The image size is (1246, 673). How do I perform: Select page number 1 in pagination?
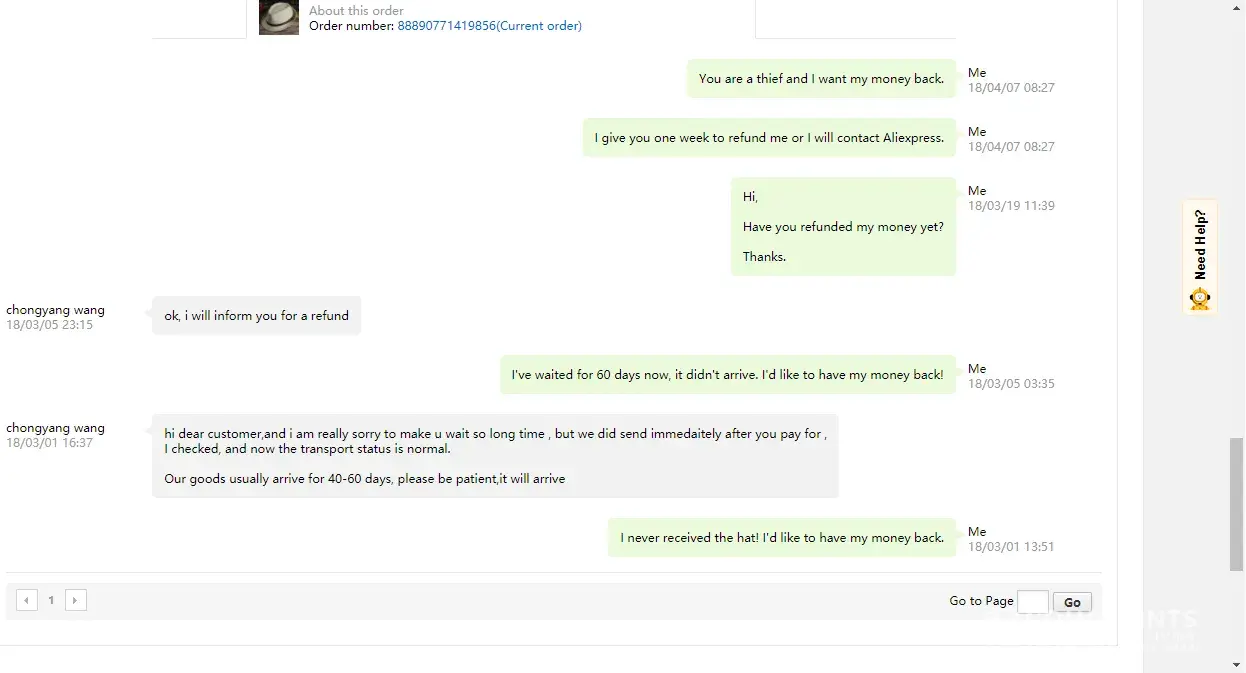click(x=51, y=601)
